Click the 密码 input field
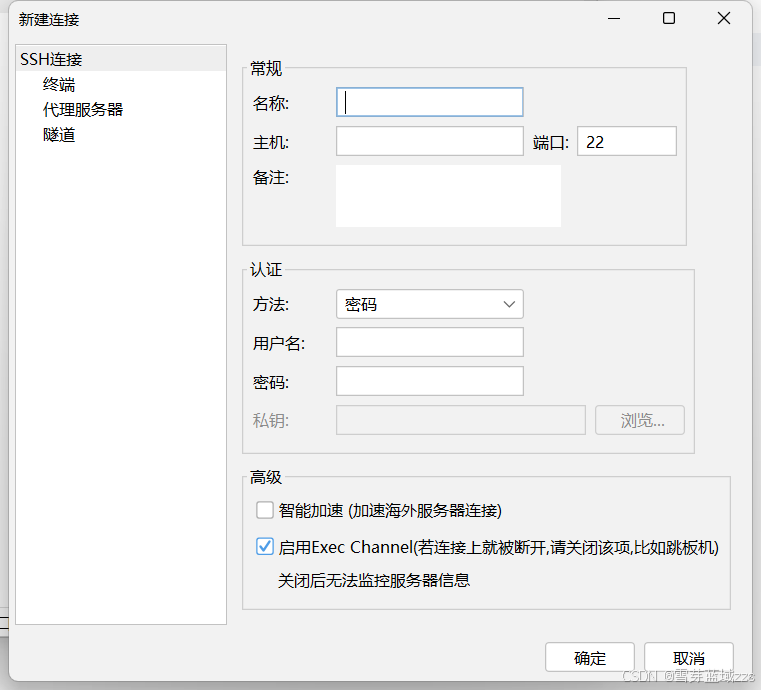The height and width of the screenshot is (690, 761). tap(430, 382)
